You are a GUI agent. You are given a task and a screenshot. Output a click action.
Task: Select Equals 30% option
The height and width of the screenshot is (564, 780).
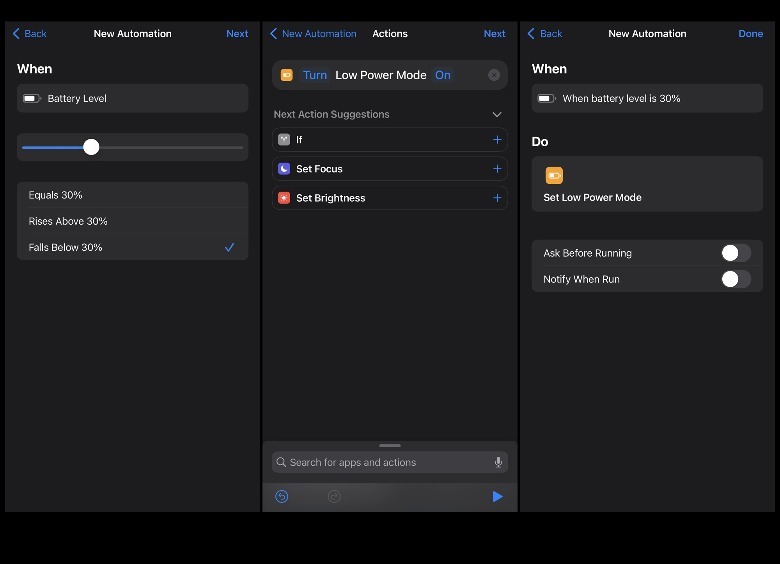pyautogui.click(x=132, y=195)
